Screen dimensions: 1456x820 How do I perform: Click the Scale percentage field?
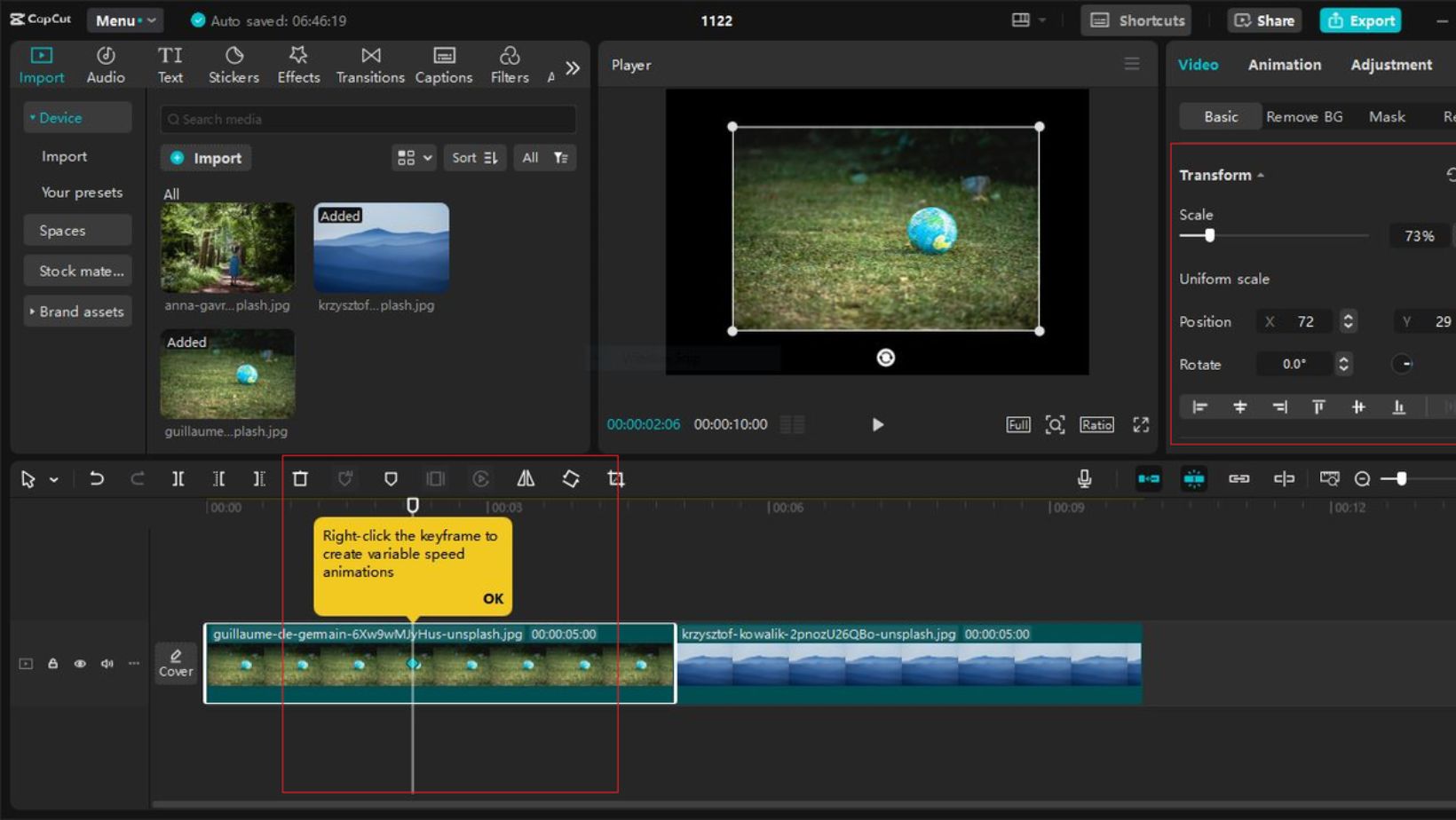(1419, 236)
